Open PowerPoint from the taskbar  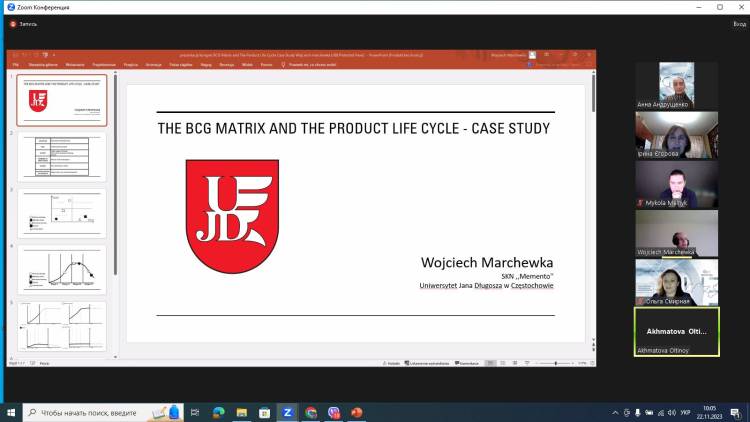356,412
